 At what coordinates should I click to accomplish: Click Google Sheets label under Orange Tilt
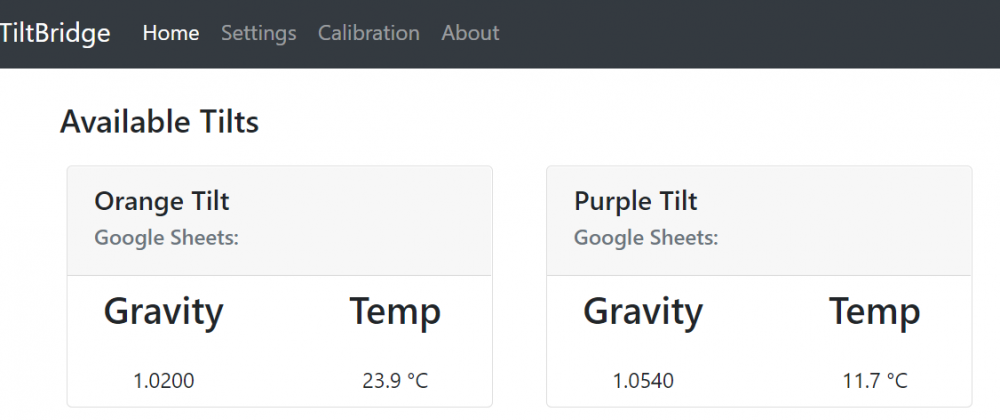pos(166,238)
